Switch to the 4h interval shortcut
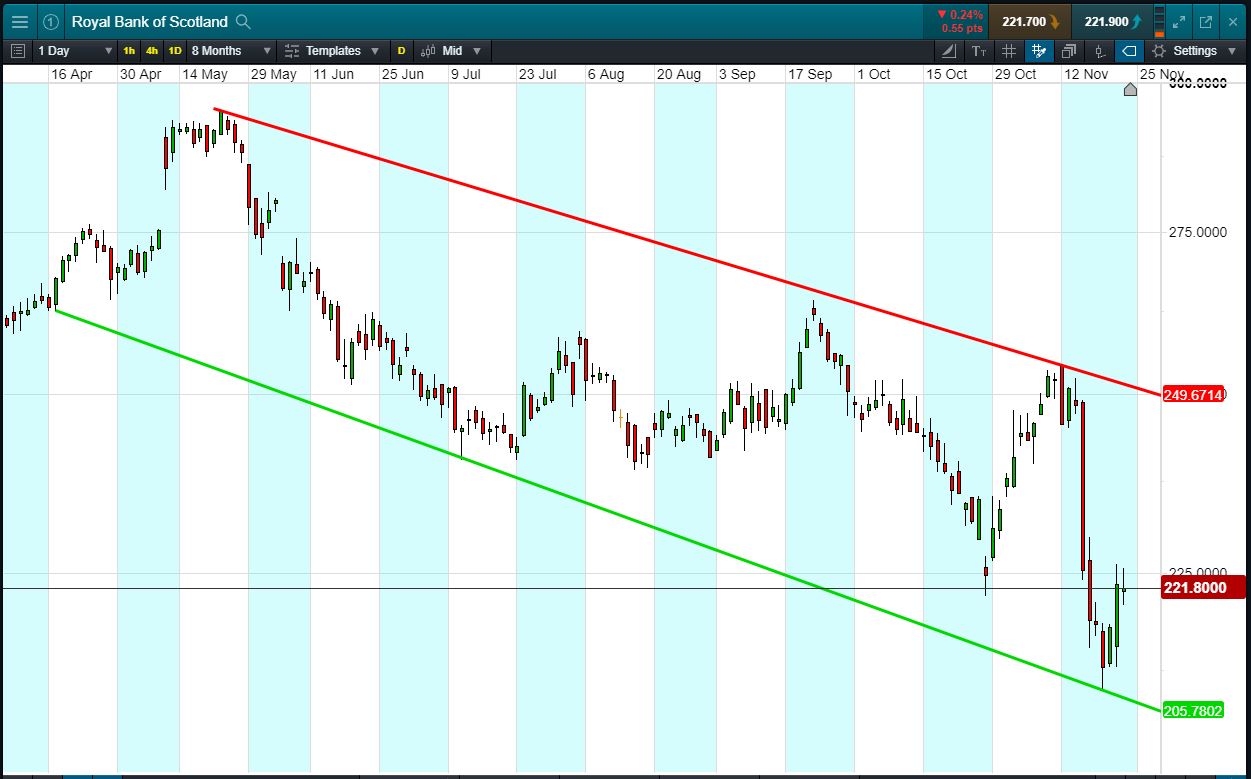 click(152, 50)
